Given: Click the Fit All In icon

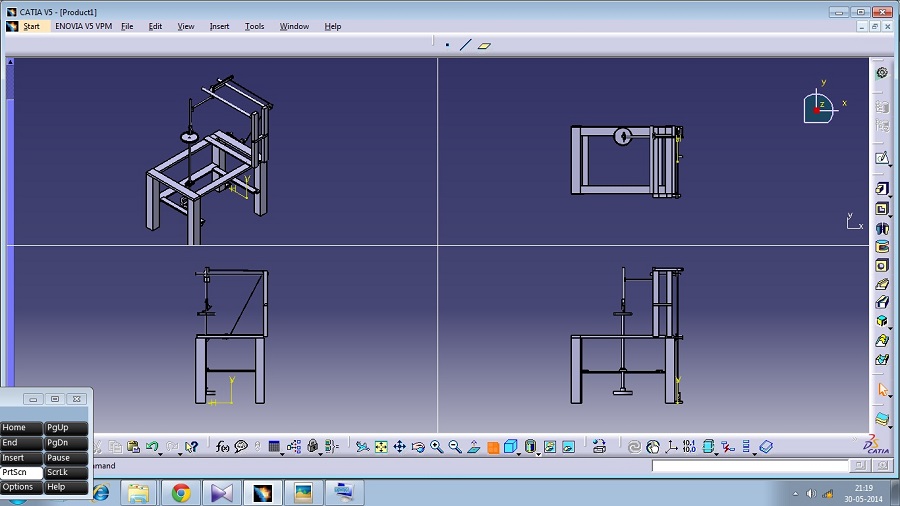Looking at the screenshot, I should 380,447.
